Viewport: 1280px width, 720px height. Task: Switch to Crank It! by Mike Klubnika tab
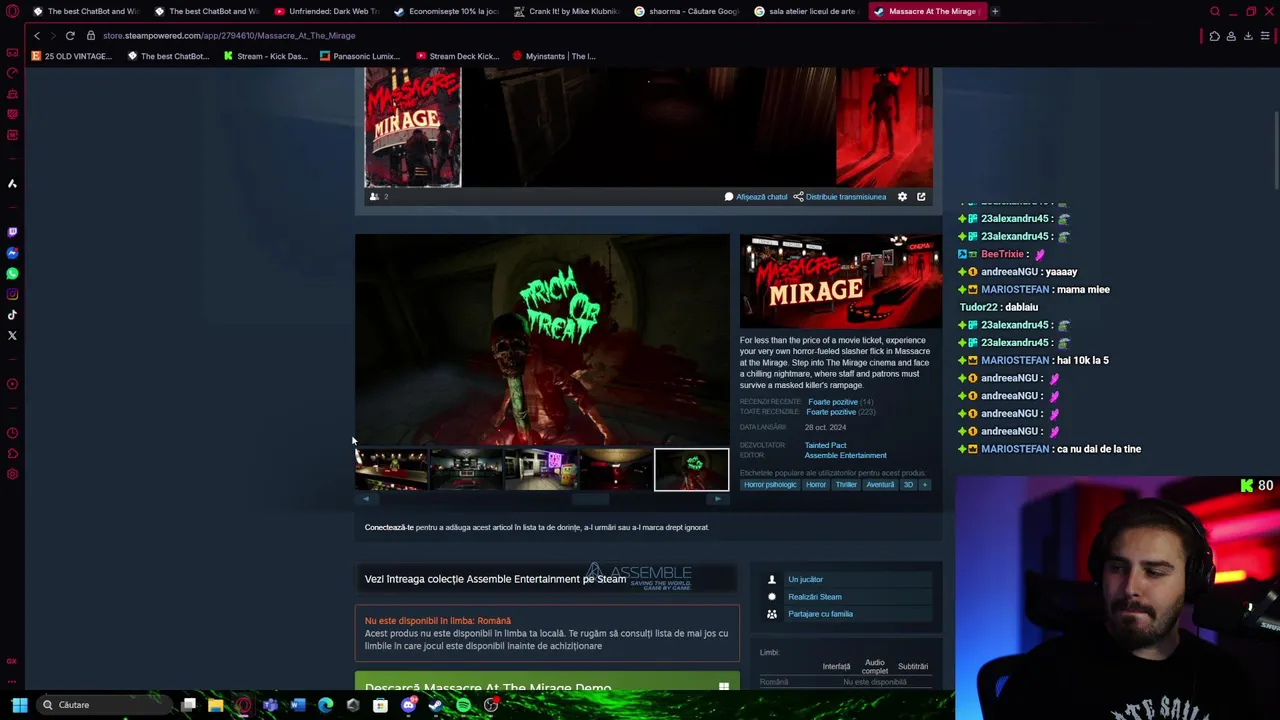[x=567, y=11]
